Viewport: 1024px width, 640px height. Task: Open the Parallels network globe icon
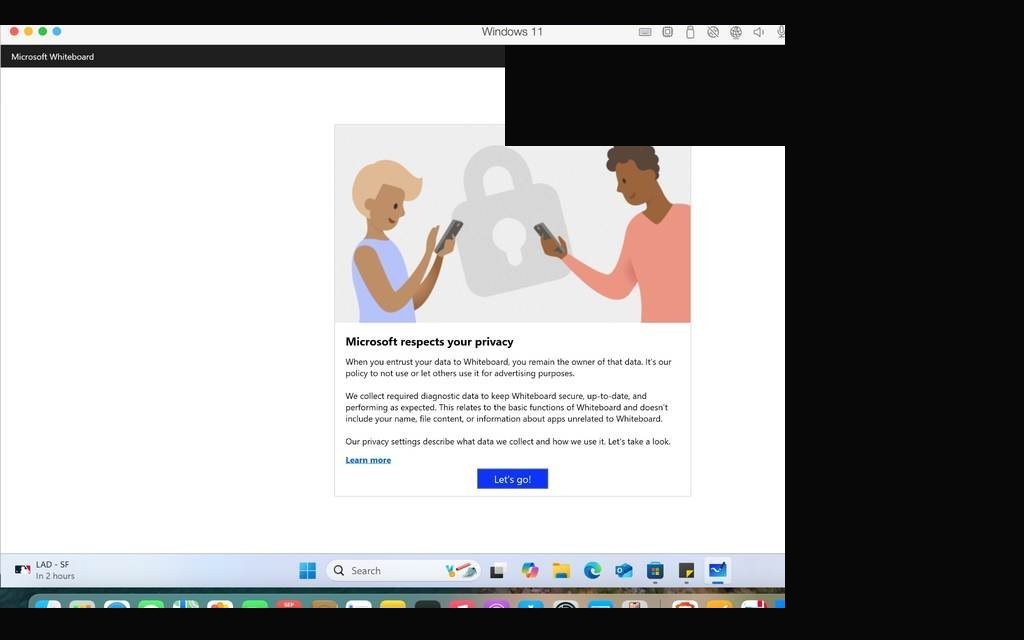click(736, 31)
